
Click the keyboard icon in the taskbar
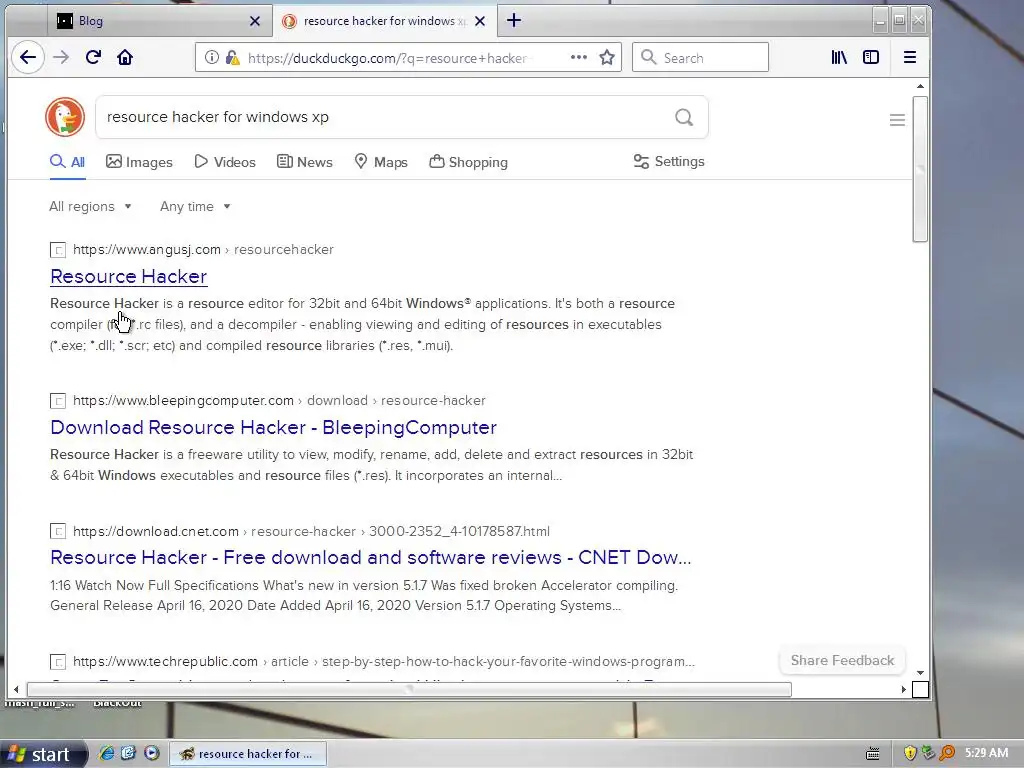click(x=872, y=754)
